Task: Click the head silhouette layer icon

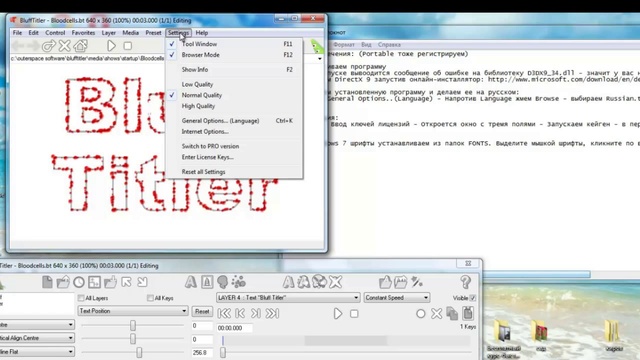Action: (x=222, y=282)
